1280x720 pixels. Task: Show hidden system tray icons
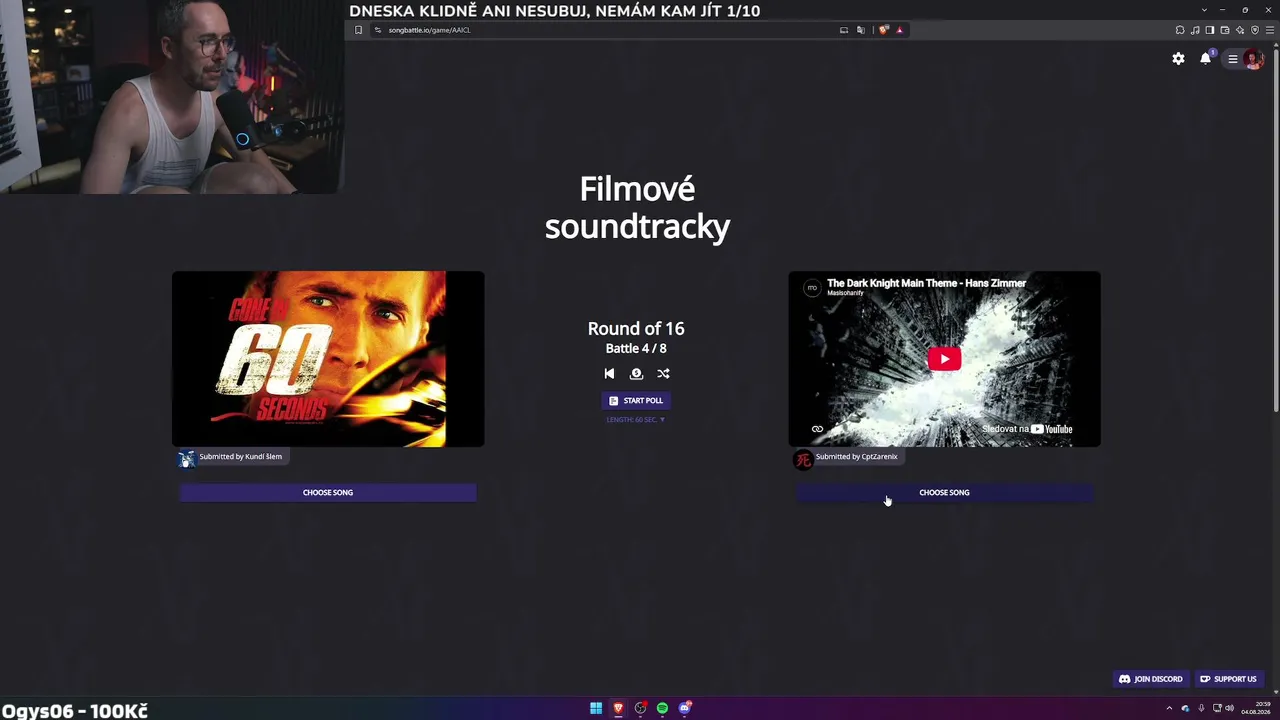click(1169, 708)
